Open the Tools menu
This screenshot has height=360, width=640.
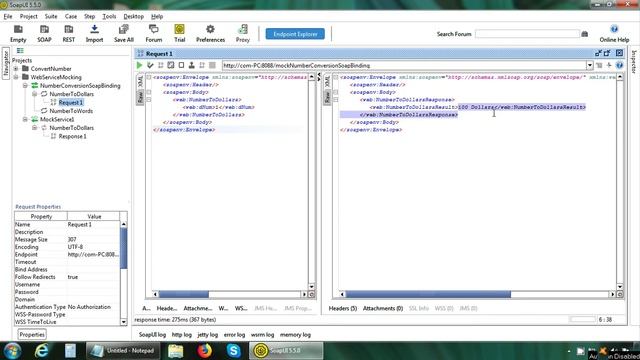tap(109, 16)
